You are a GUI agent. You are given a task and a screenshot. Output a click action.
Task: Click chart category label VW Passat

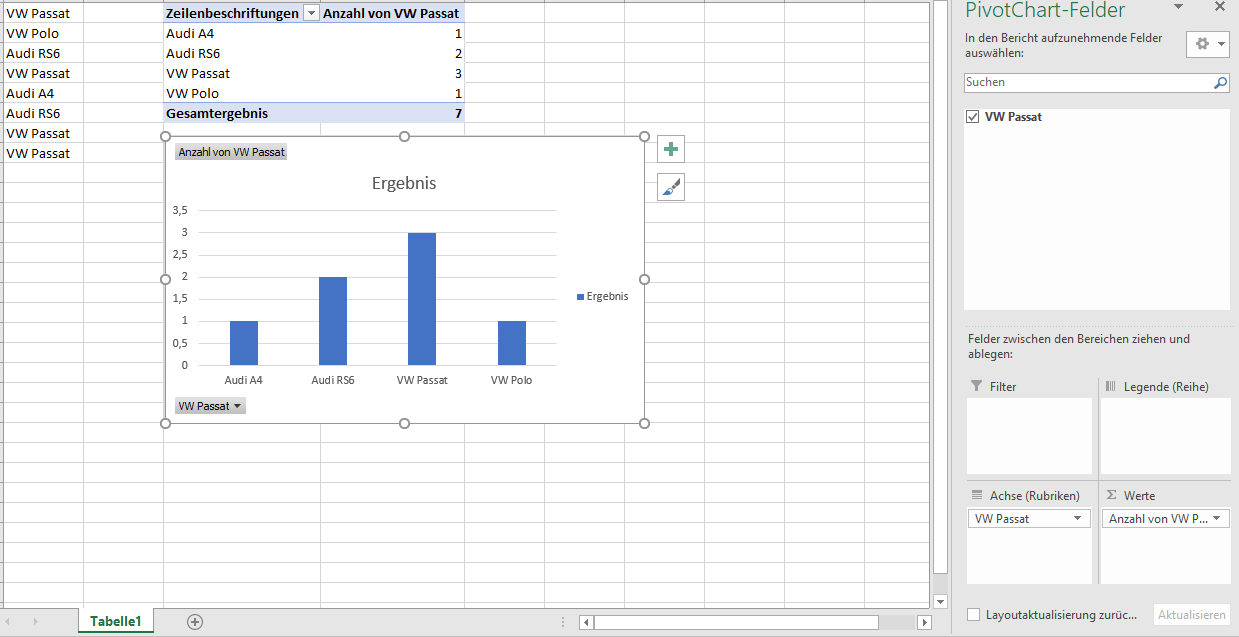coord(422,380)
